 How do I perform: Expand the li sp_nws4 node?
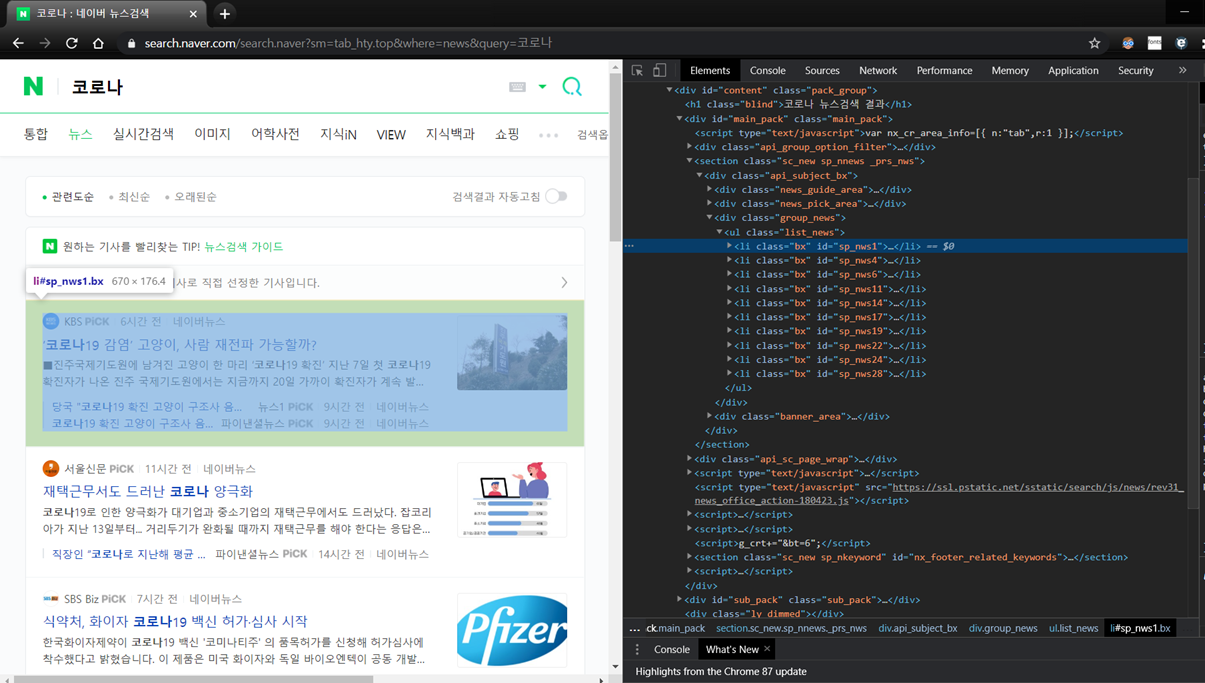[x=729, y=260]
